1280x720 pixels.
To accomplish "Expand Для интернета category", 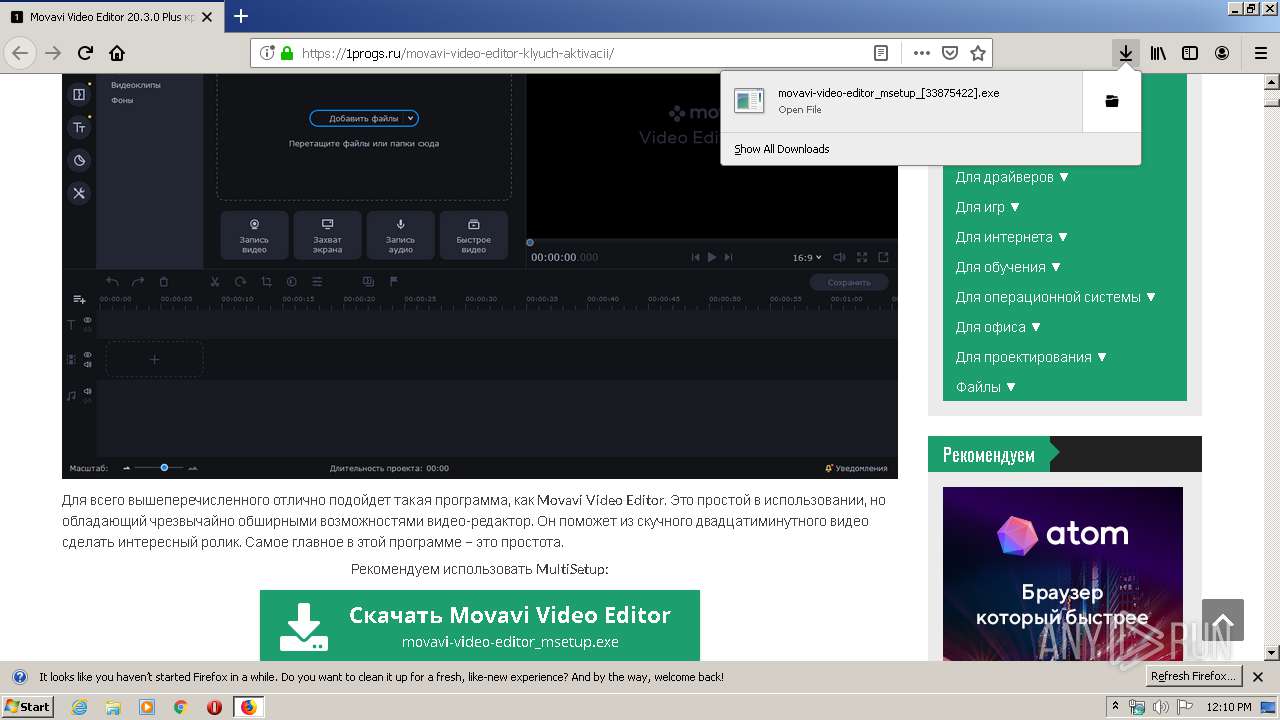I will (x=1012, y=237).
